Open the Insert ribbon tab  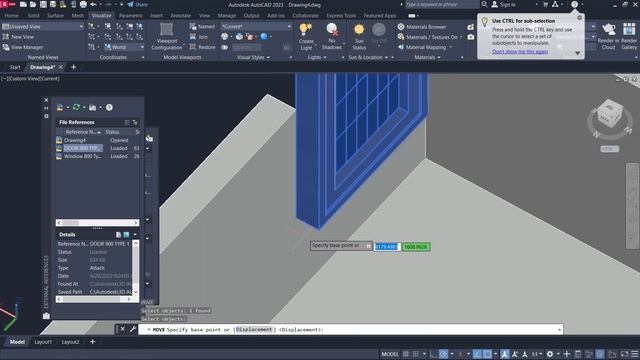tap(156, 16)
